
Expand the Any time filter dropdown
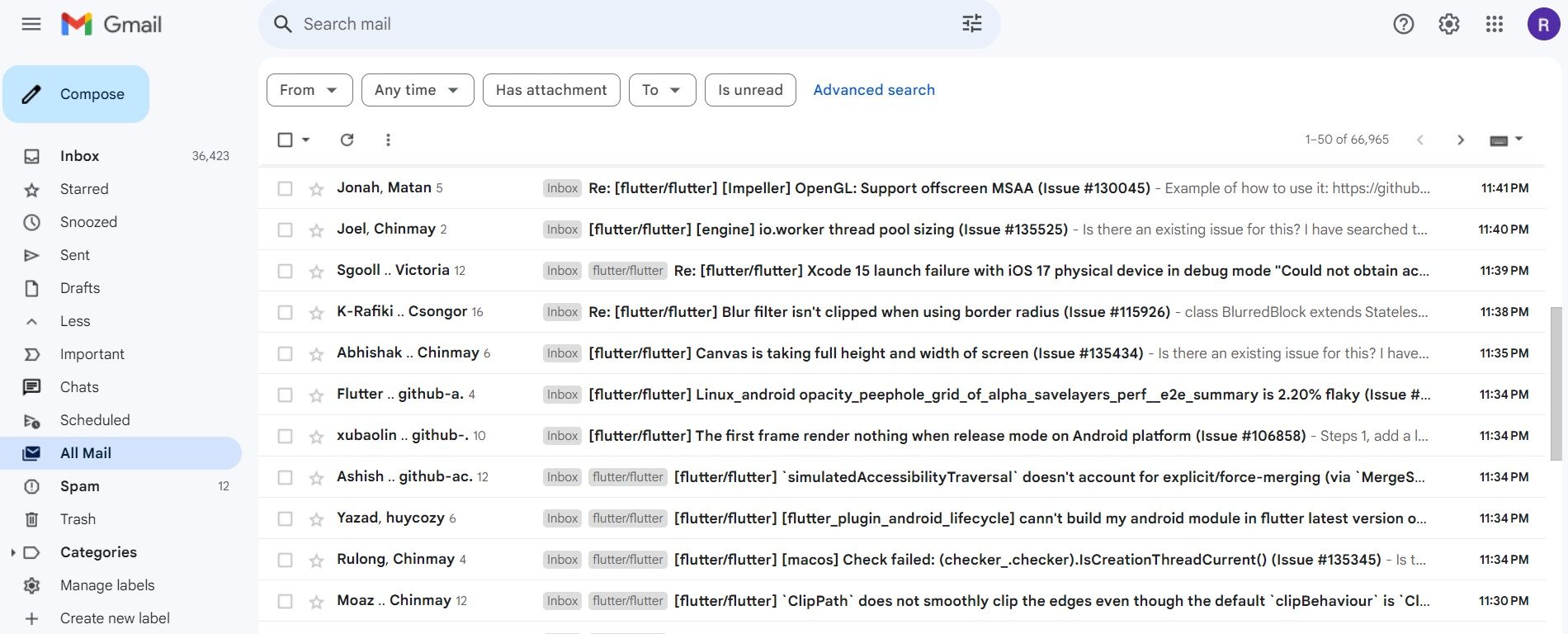pos(418,90)
